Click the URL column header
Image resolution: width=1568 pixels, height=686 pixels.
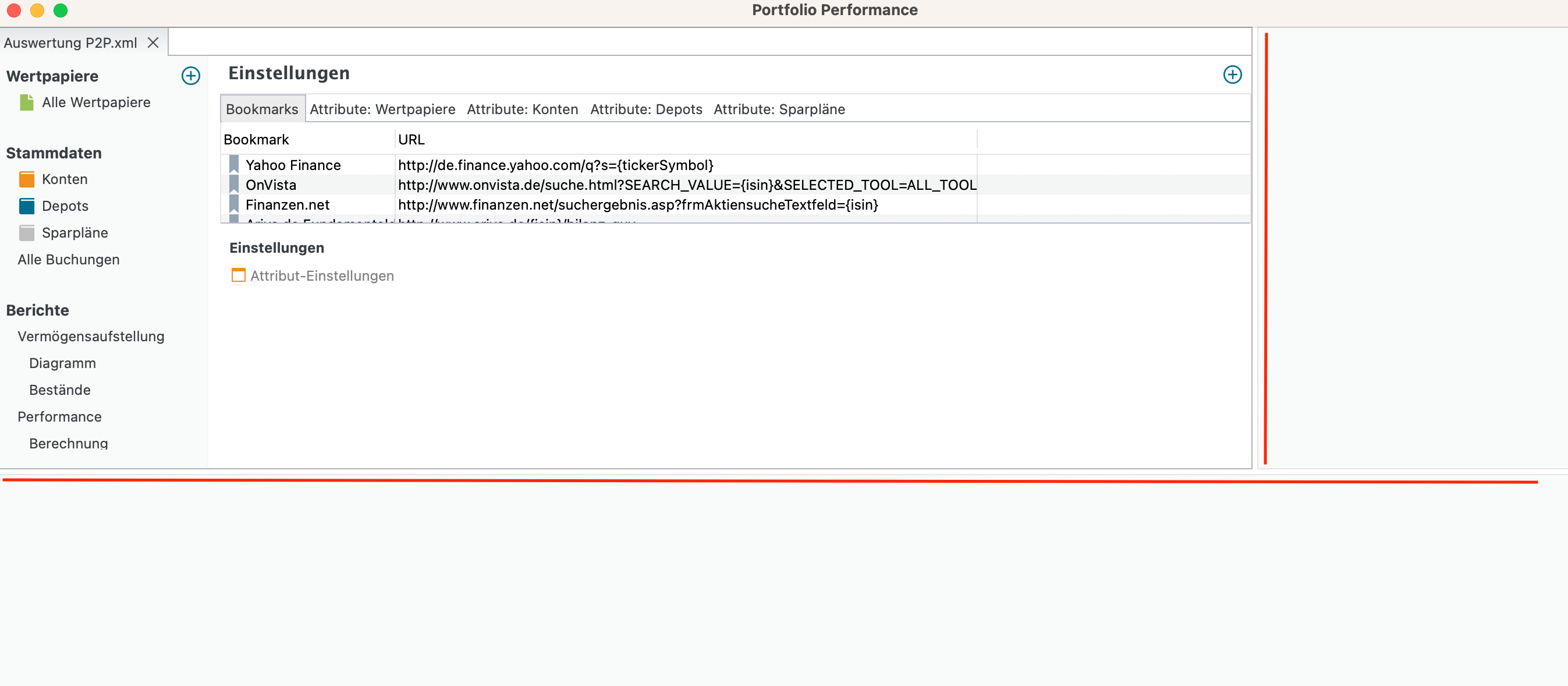click(x=411, y=140)
